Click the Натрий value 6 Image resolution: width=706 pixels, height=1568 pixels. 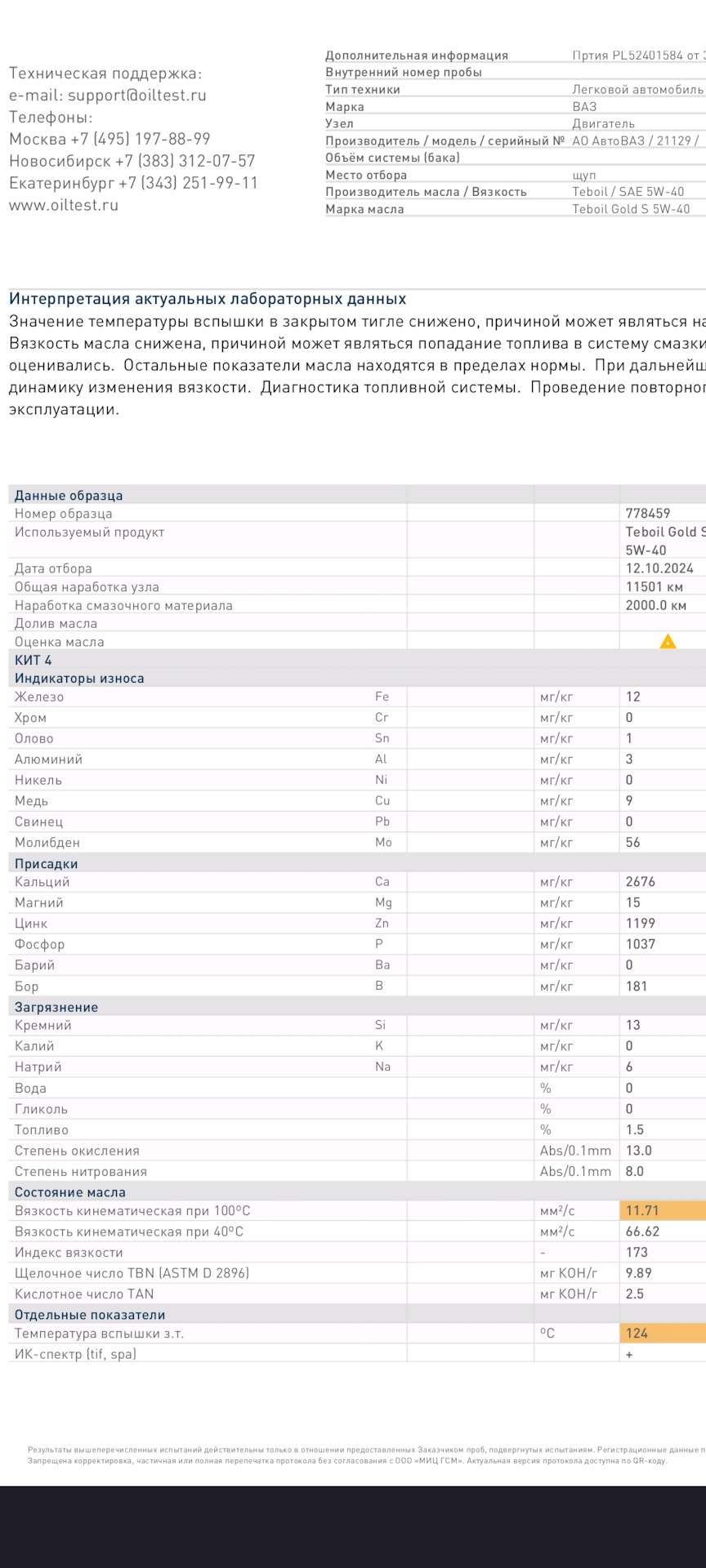point(629,1067)
